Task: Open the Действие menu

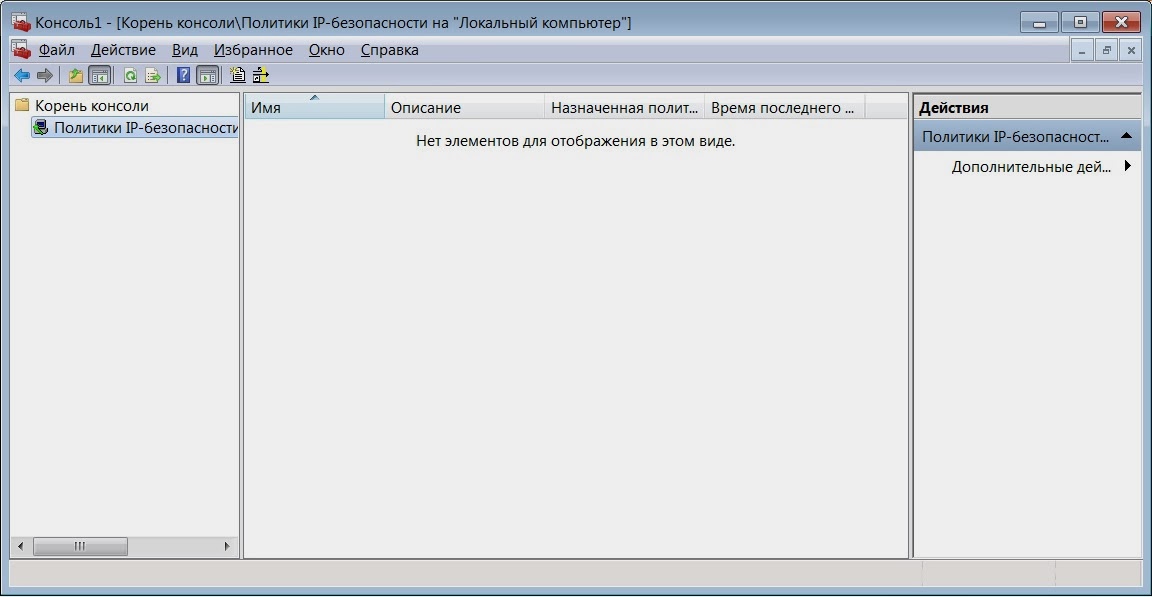Action: pyautogui.click(x=123, y=50)
